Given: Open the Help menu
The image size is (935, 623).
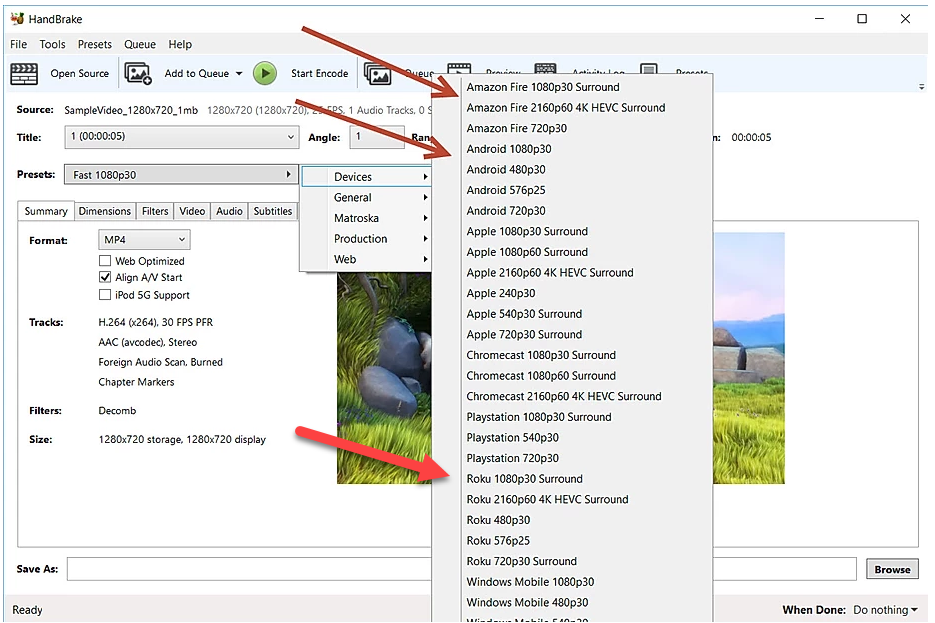Looking at the screenshot, I should click(180, 44).
